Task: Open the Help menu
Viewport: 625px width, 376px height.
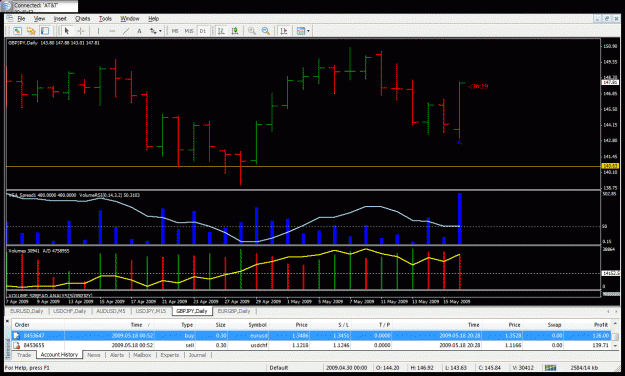Action: click(x=153, y=18)
